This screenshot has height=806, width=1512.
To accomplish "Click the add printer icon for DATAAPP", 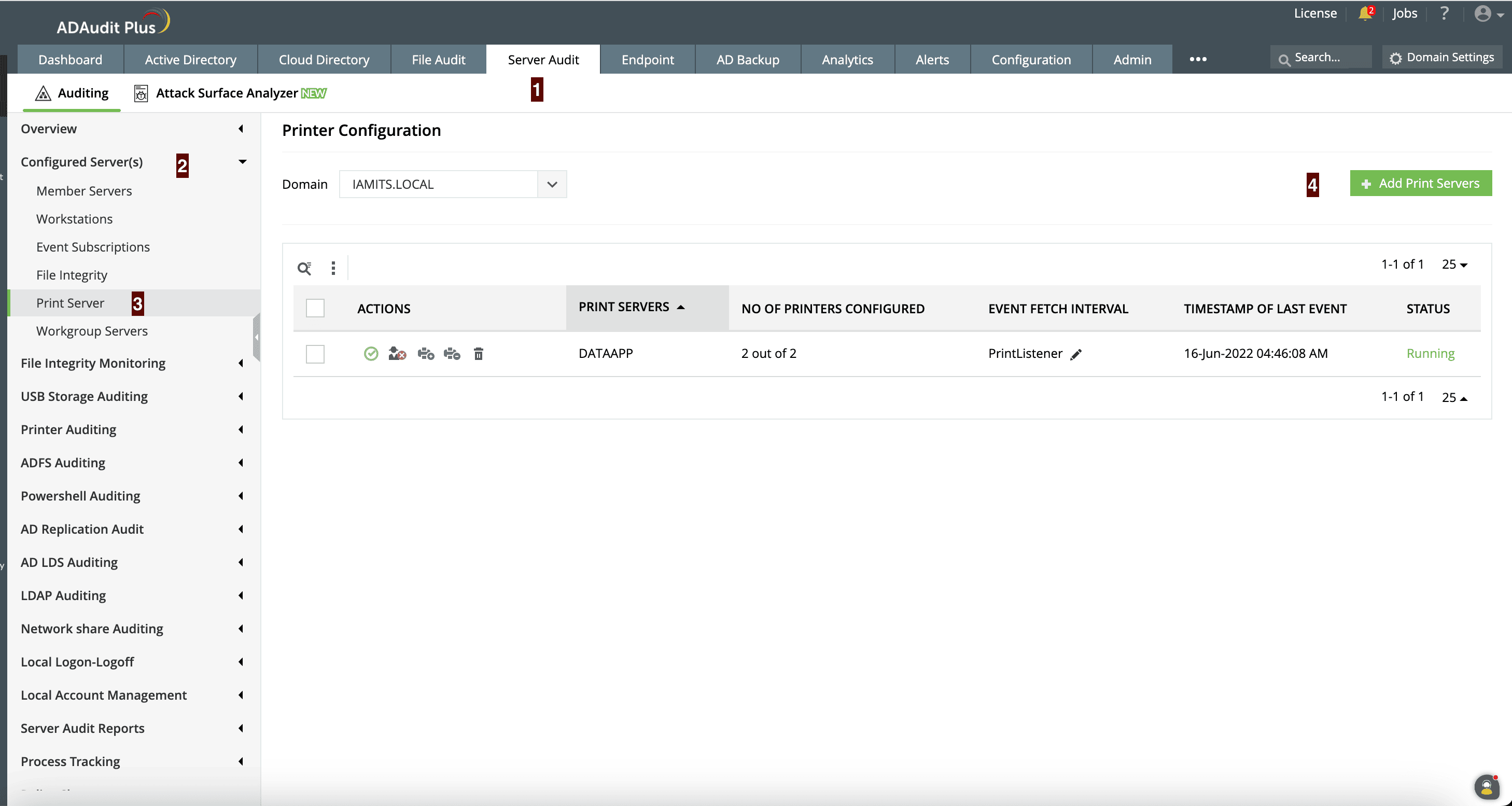I will pos(426,354).
